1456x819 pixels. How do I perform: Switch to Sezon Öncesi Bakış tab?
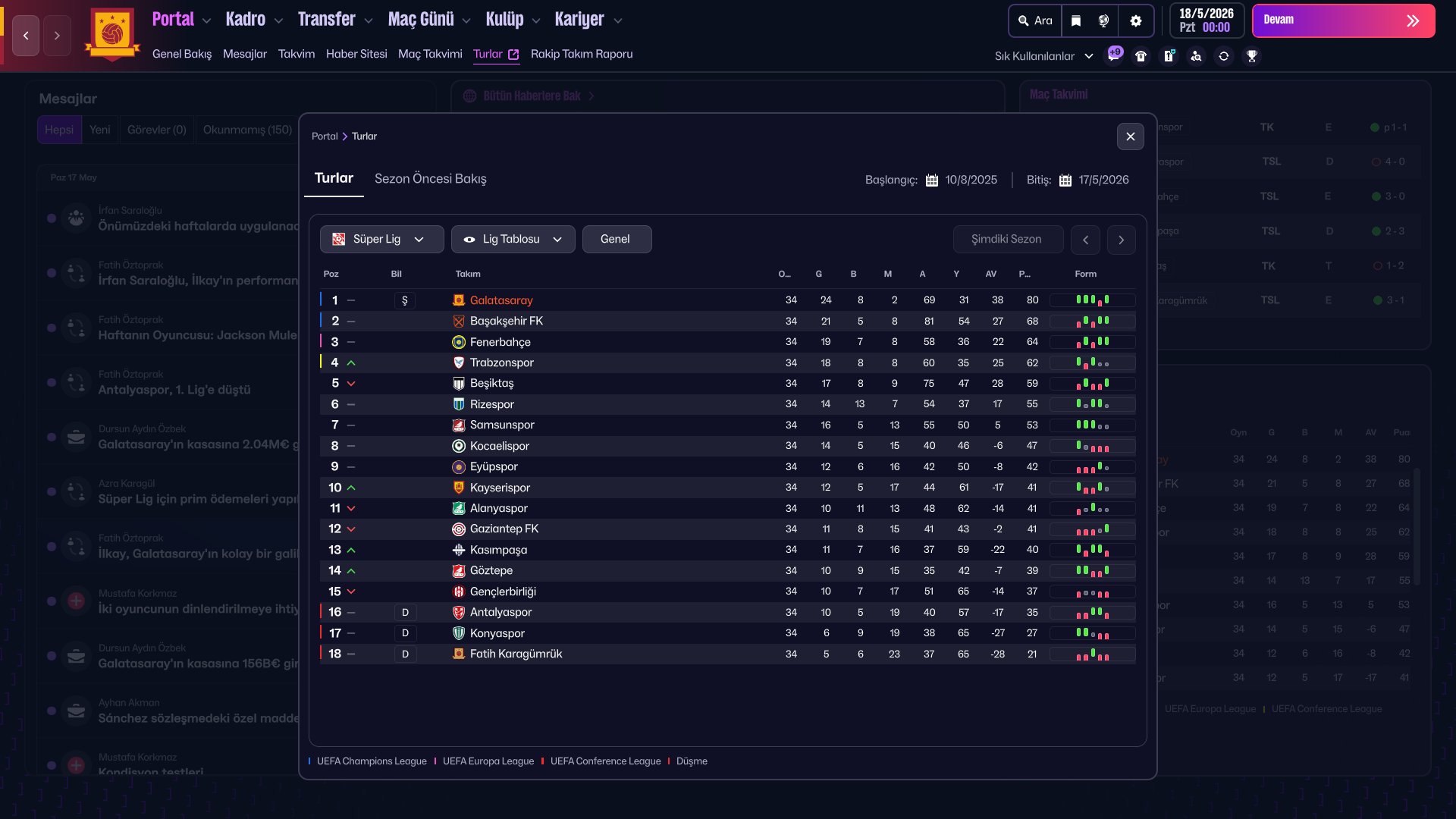[x=430, y=179]
